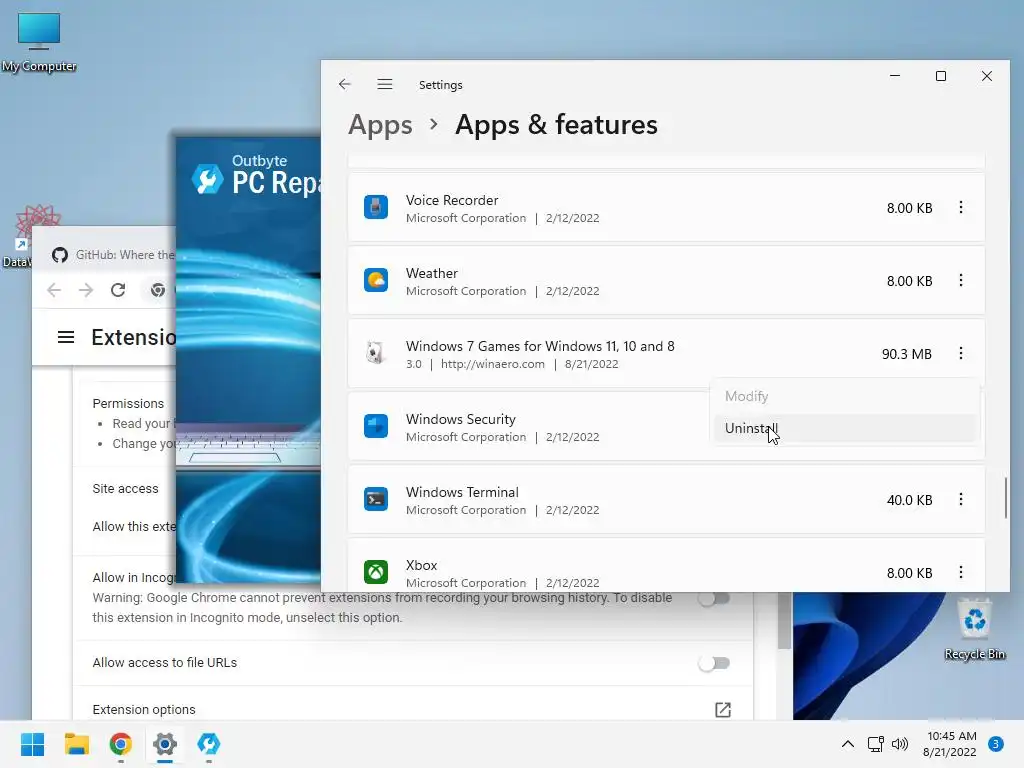Open Chrome extensions hamburger menu

click(66, 337)
